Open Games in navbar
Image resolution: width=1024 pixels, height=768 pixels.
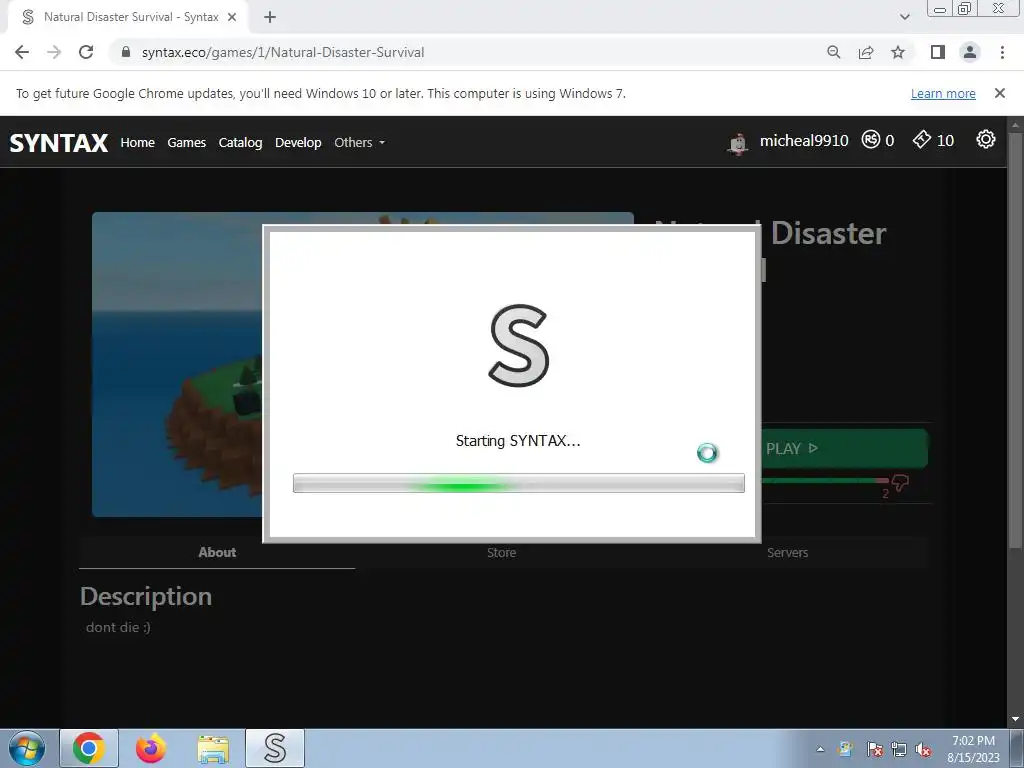(x=186, y=142)
